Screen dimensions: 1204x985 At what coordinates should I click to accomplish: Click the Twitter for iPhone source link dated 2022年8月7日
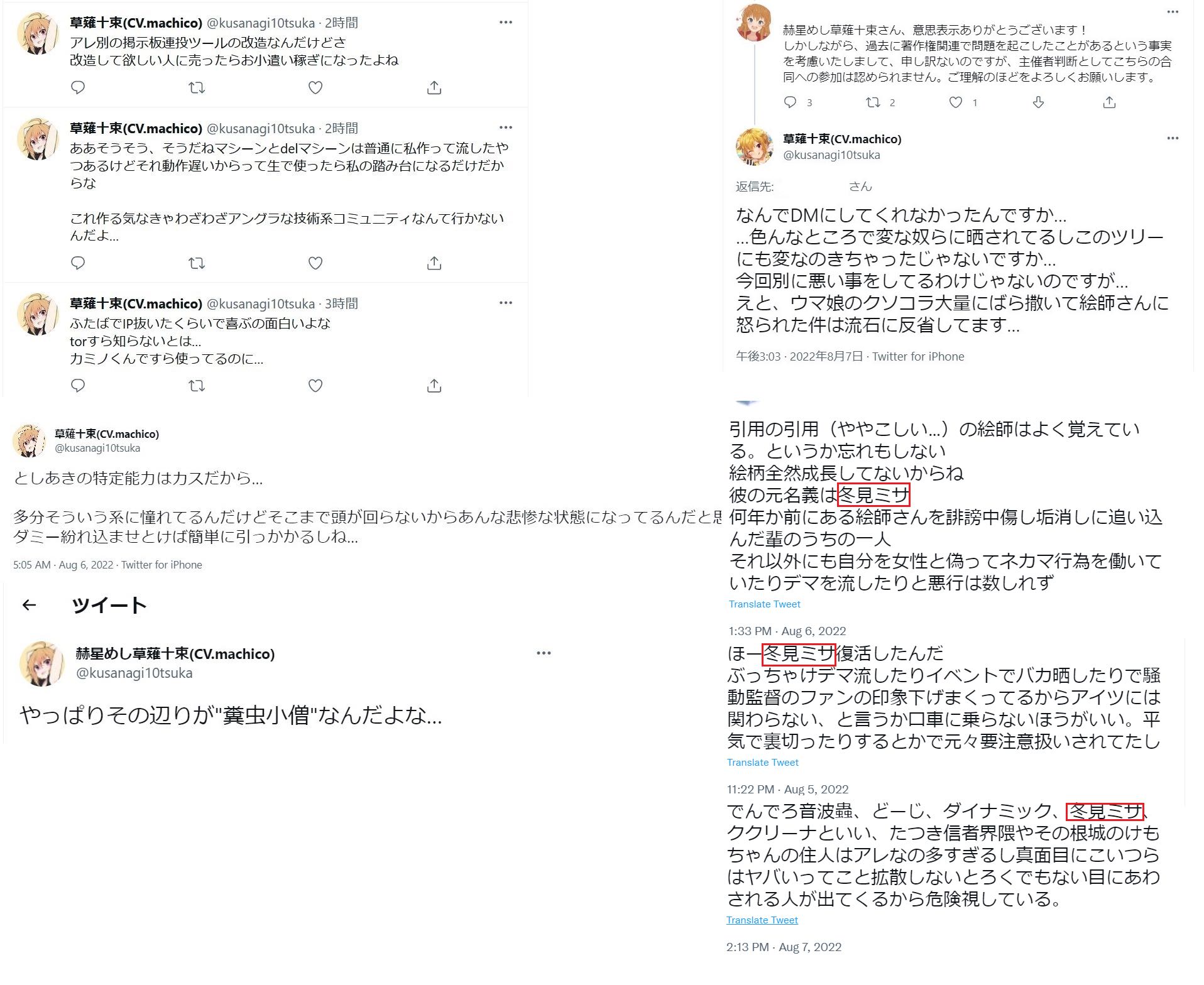918,357
